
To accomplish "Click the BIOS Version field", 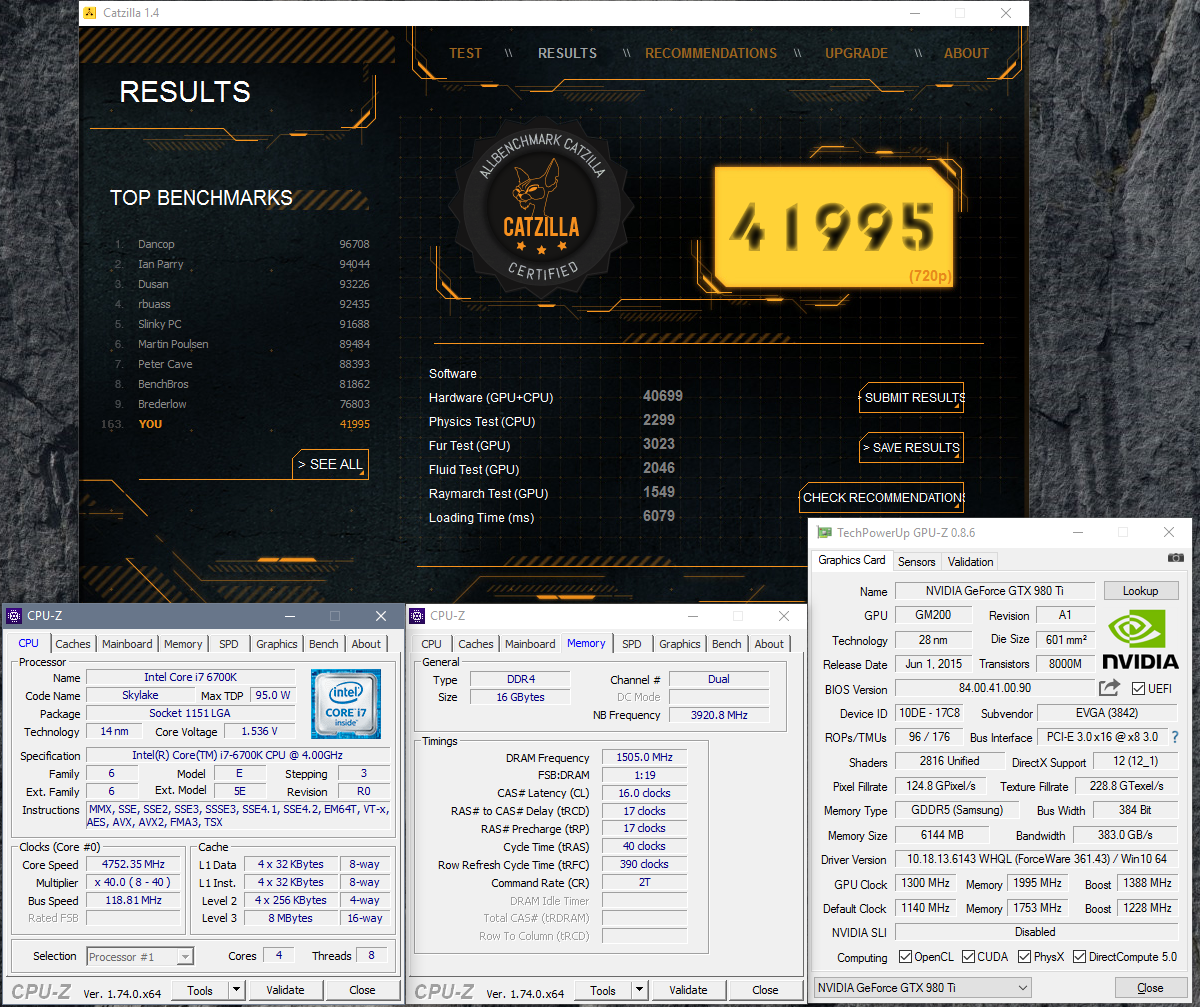I will point(993,689).
